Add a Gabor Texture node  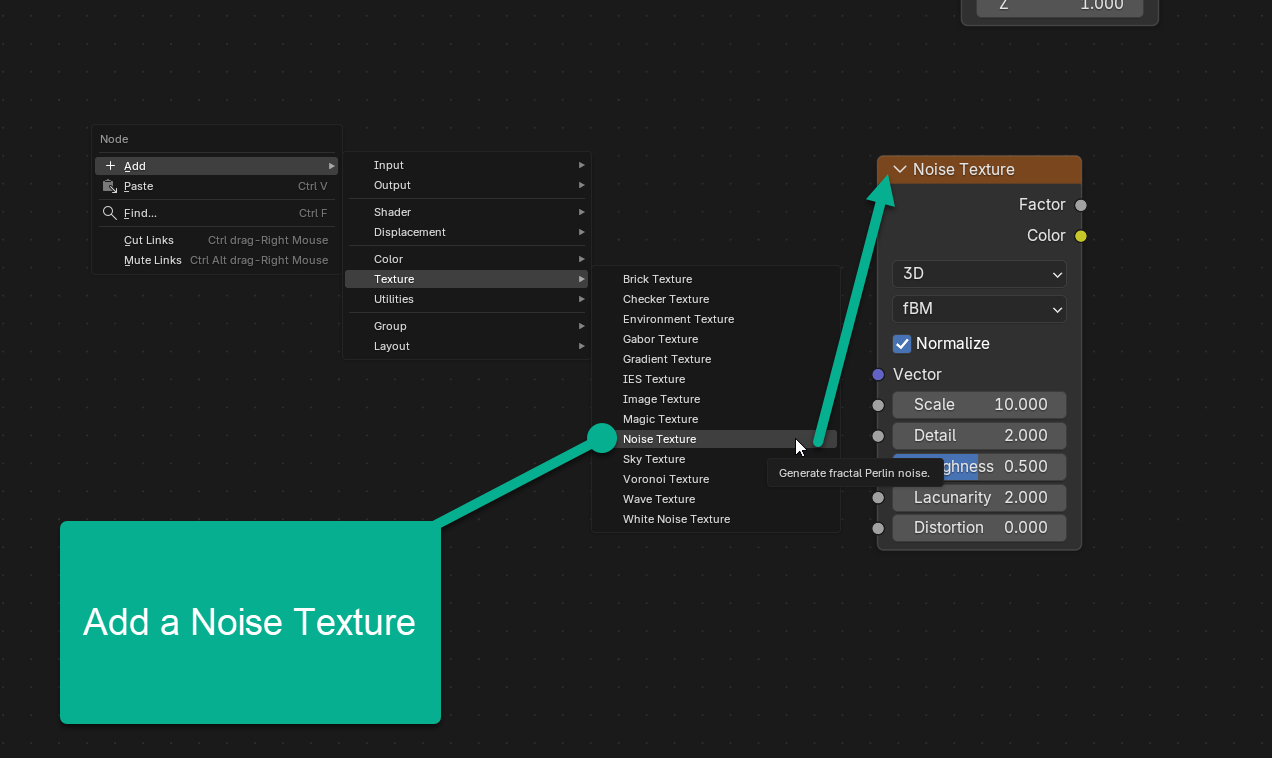716,339
